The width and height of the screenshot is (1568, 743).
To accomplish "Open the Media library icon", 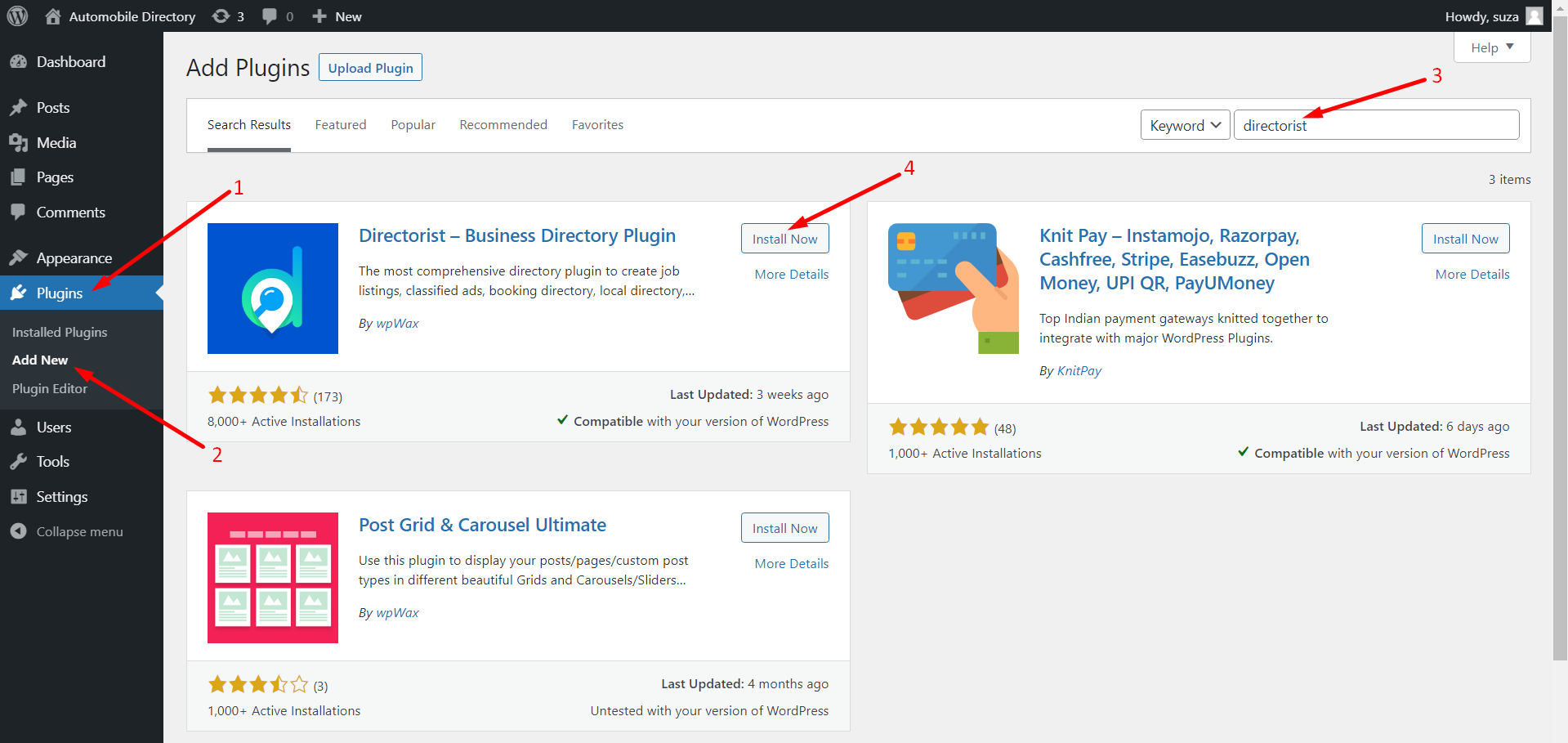I will coord(20,142).
